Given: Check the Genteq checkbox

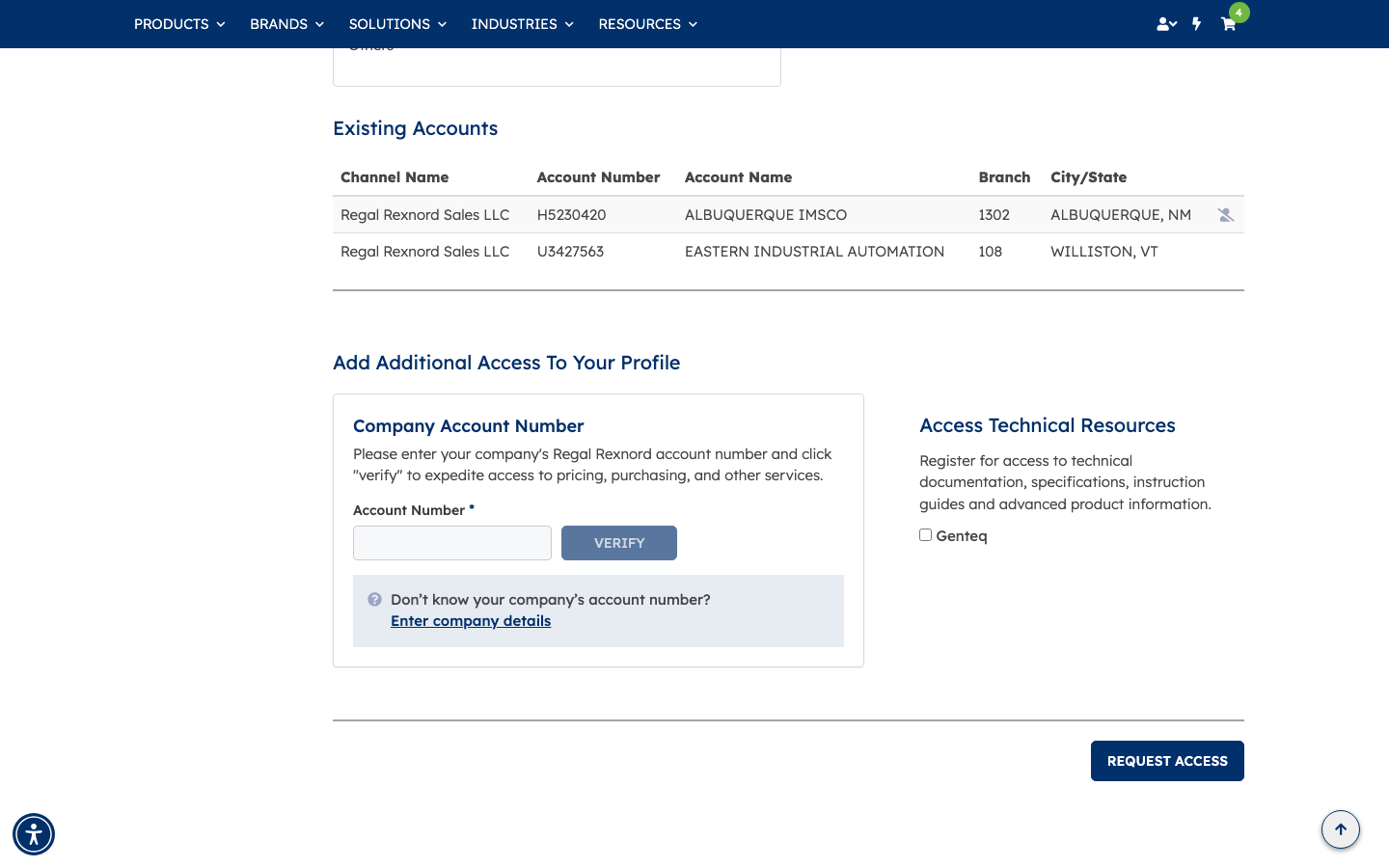Looking at the screenshot, I should [x=925, y=535].
